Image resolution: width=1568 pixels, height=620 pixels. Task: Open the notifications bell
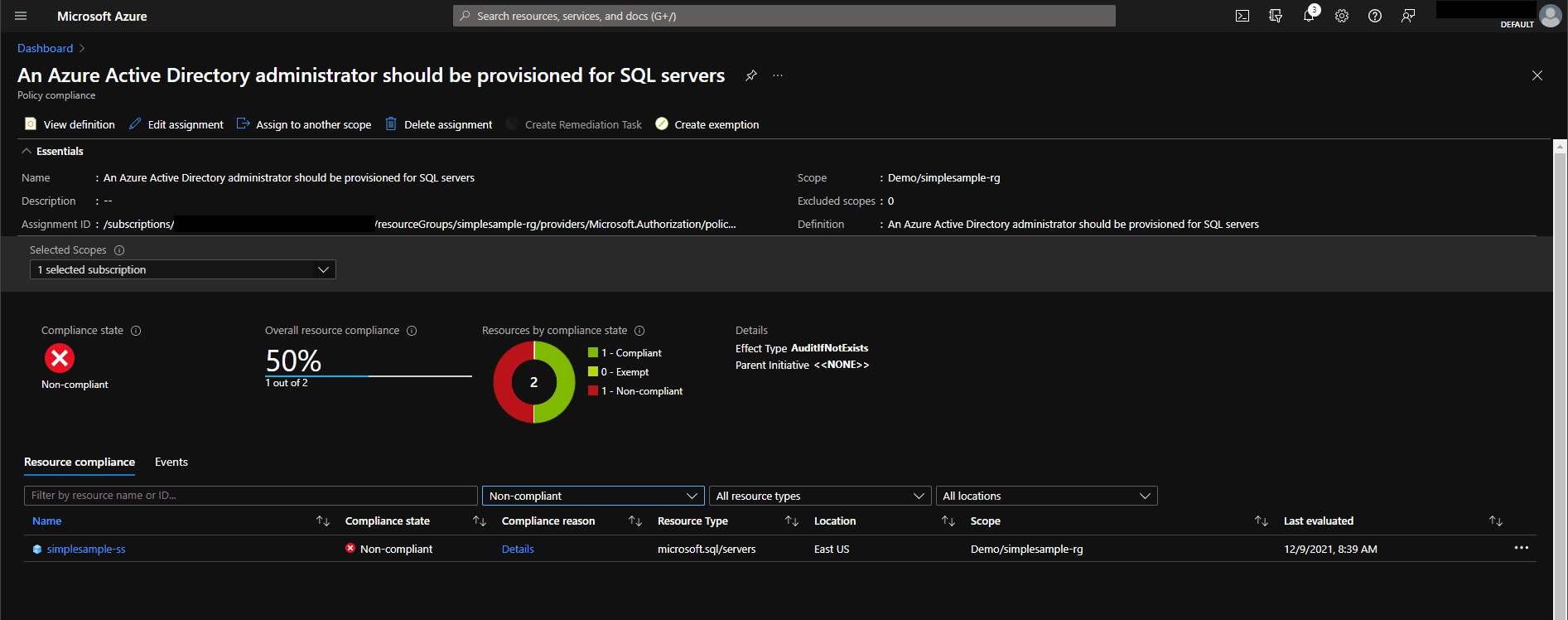pyautogui.click(x=1309, y=16)
